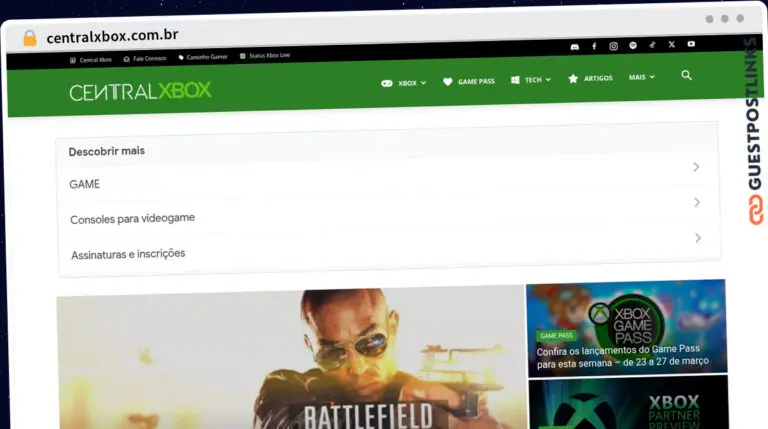Open the X (Twitter) social icon

pyautogui.click(x=672, y=44)
